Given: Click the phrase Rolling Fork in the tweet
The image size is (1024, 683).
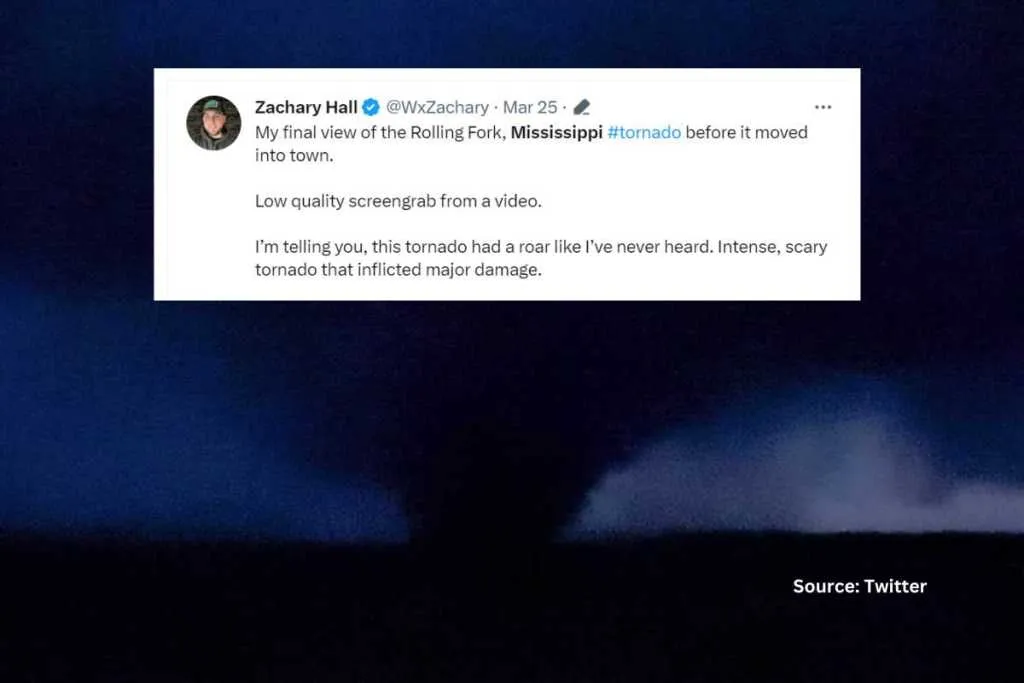Looking at the screenshot, I should 454,132.
